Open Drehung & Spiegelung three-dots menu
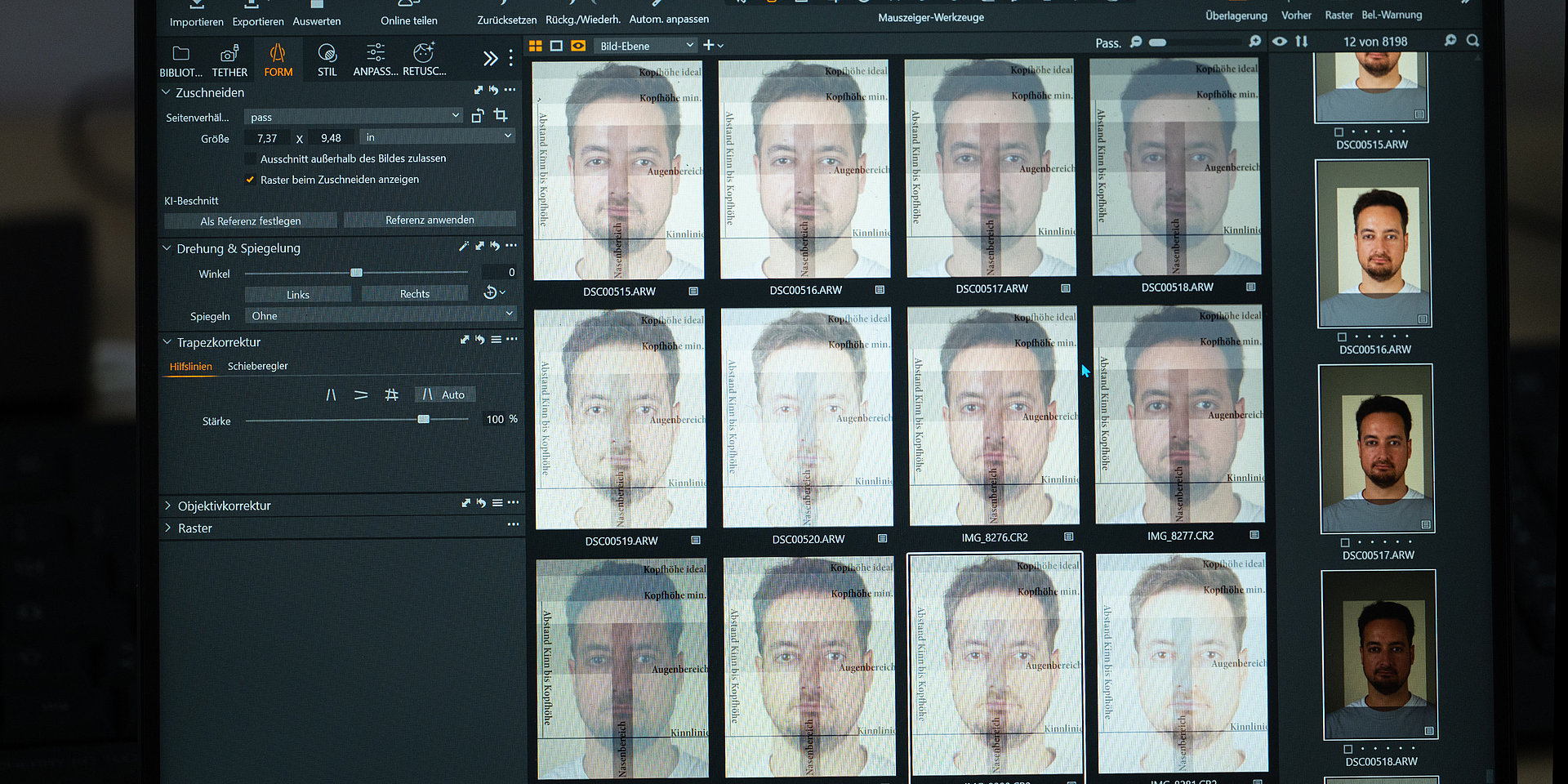 click(511, 245)
